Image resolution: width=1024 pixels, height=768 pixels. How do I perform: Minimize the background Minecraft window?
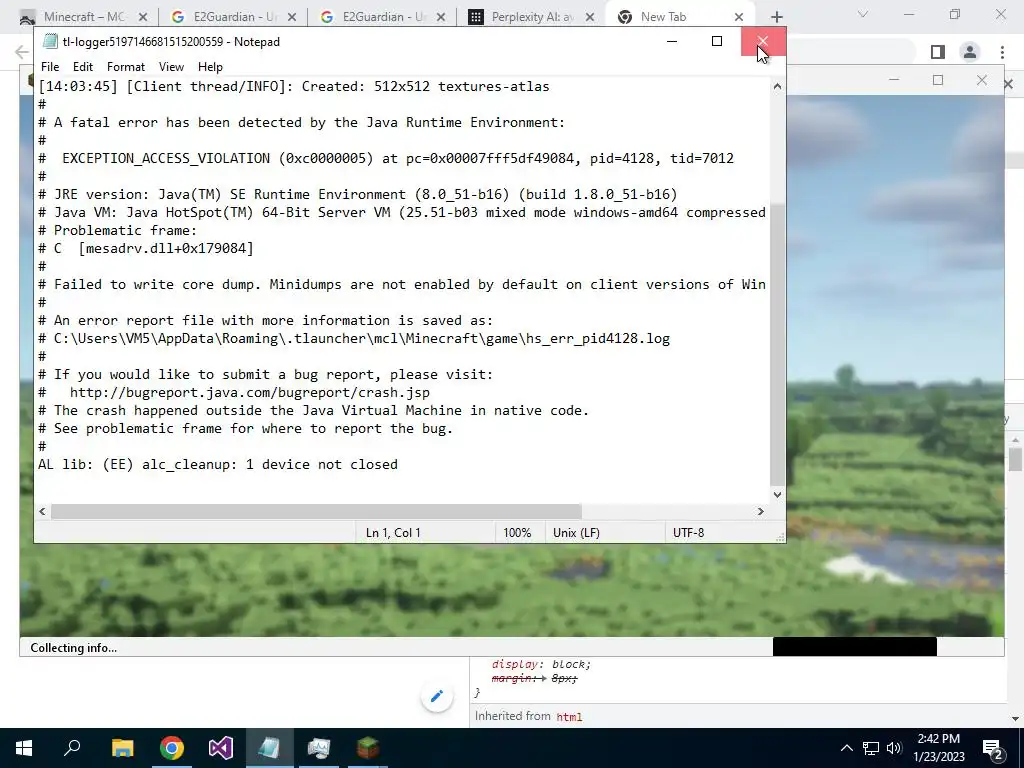pos(894,80)
